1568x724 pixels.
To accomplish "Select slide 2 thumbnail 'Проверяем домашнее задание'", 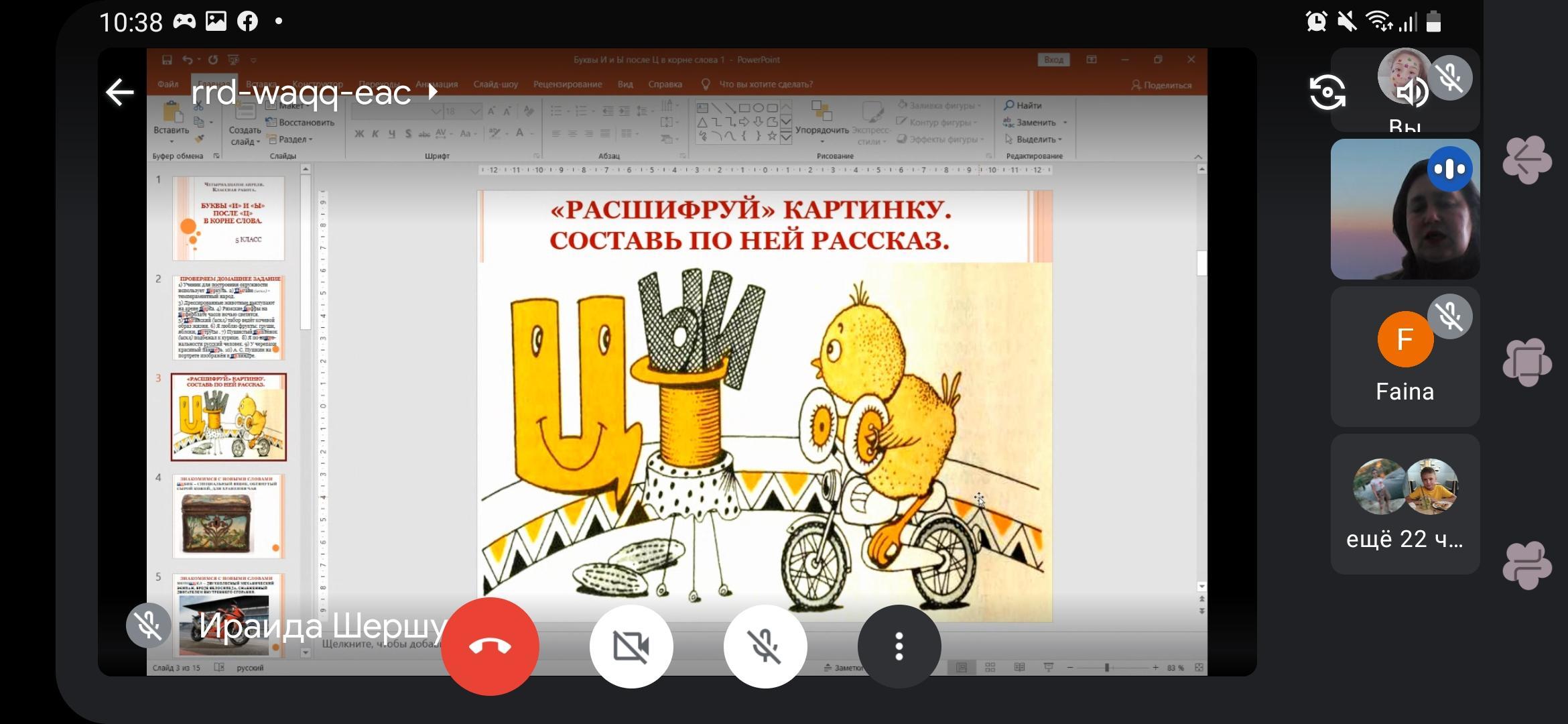I will tap(228, 318).
